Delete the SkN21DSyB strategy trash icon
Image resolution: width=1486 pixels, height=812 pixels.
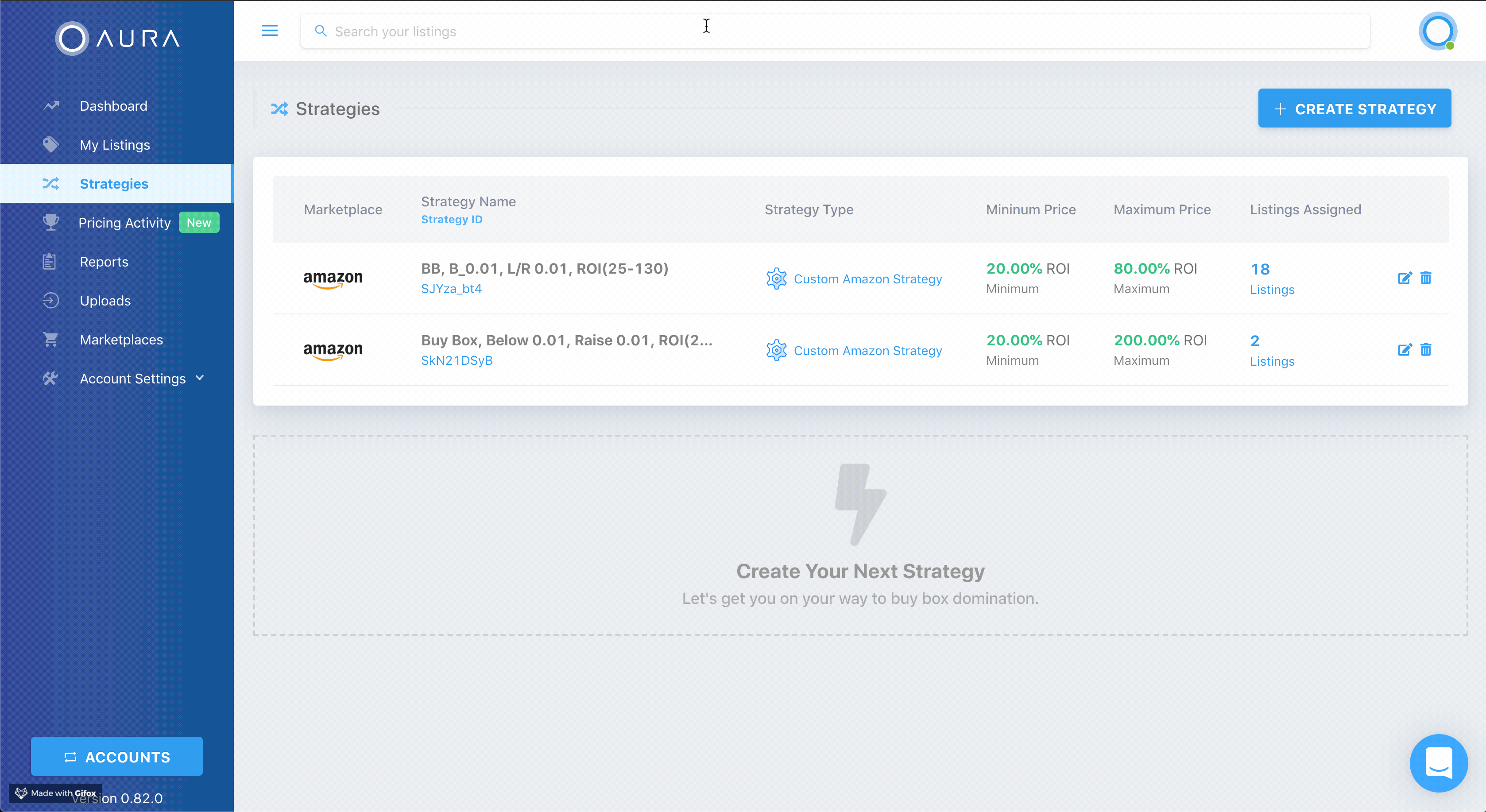(1425, 349)
